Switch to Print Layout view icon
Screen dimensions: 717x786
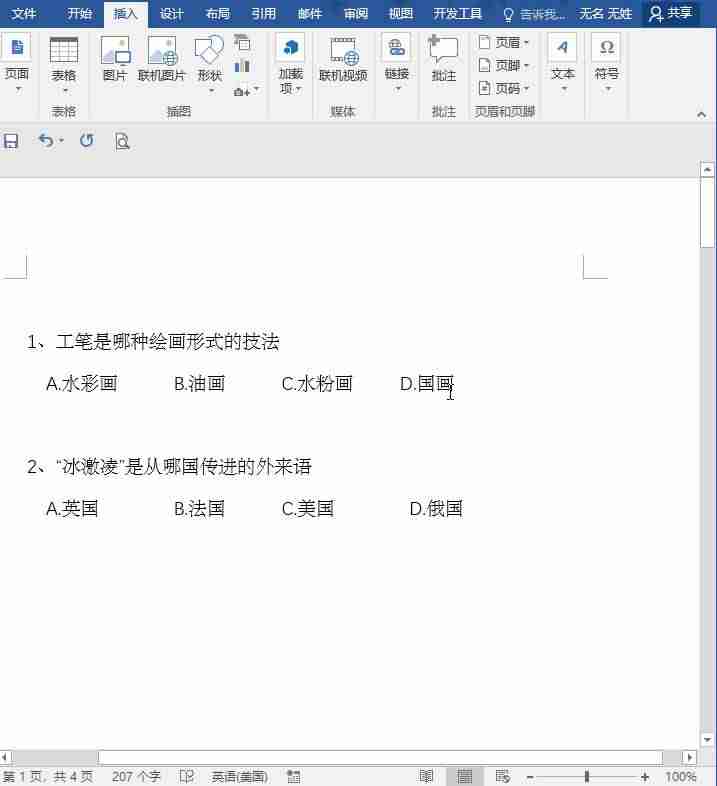click(465, 776)
